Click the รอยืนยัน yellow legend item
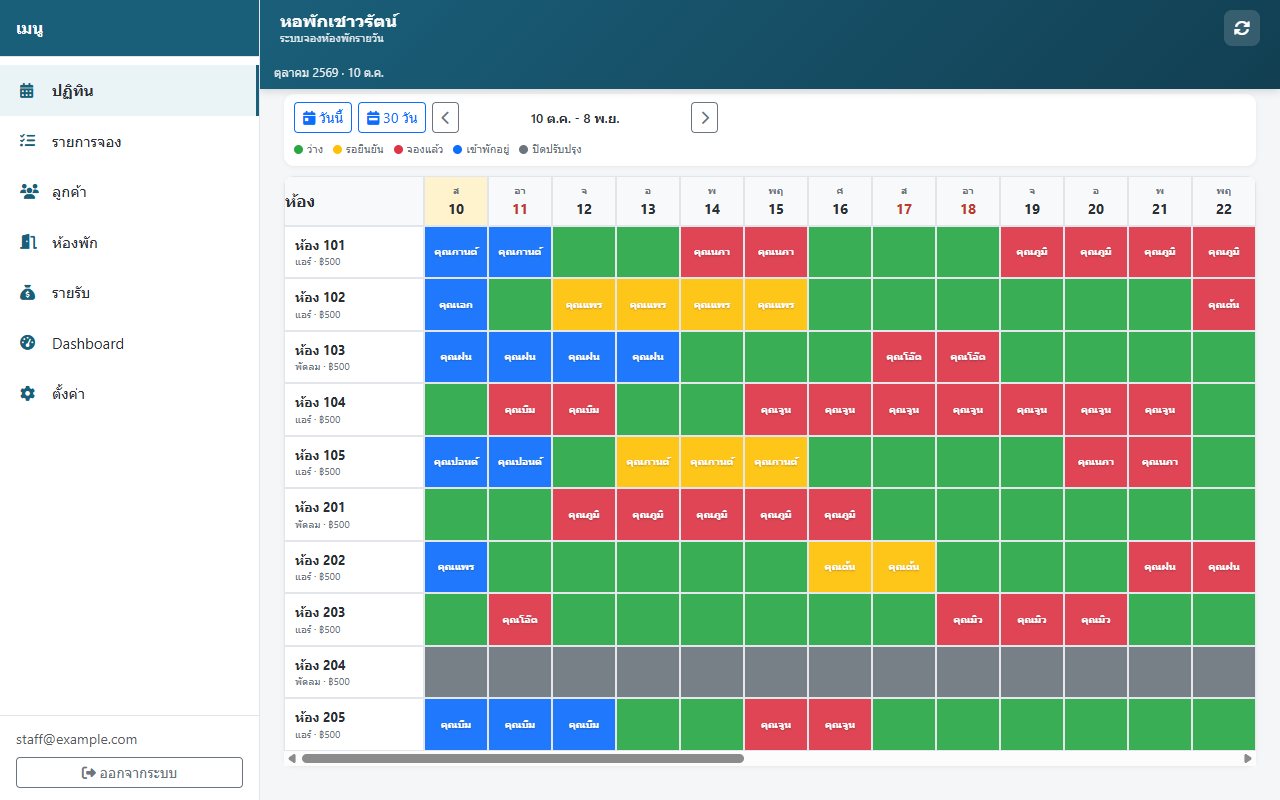Viewport: 1280px width, 800px height. 358,149
